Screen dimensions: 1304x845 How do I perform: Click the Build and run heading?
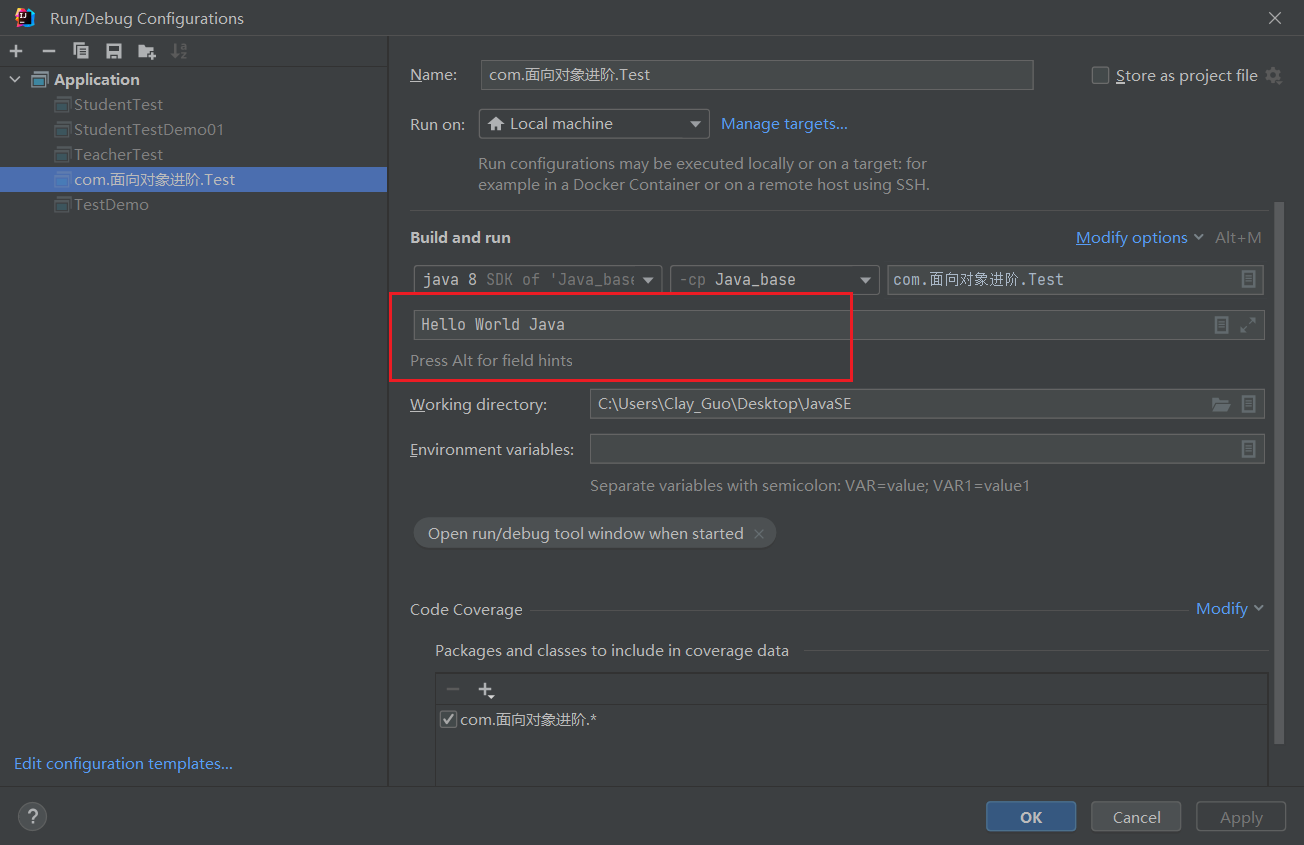pos(460,238)
